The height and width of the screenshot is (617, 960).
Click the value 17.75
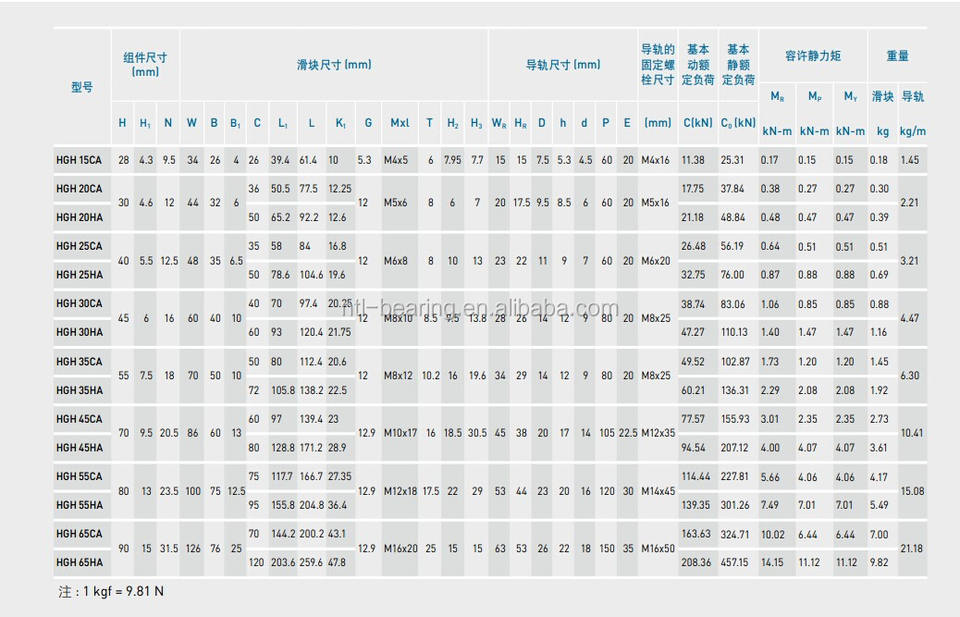coord(693,189)
